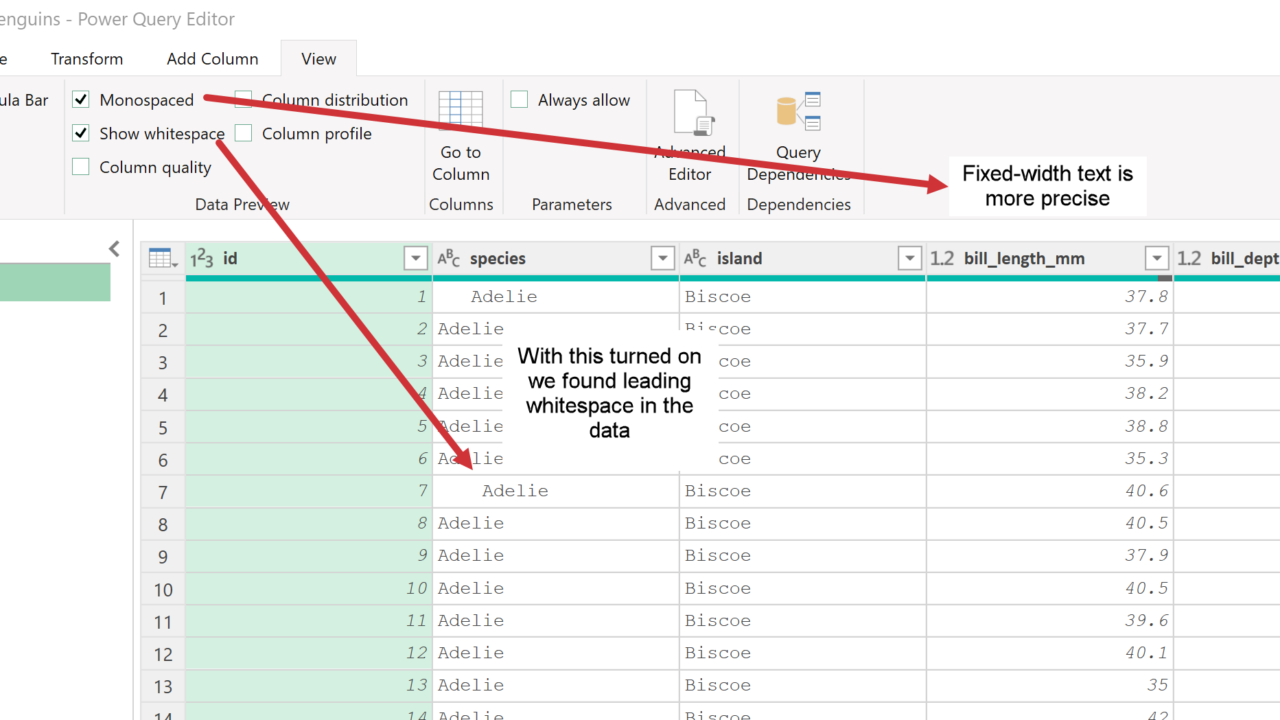The image size is (1280, 720).
Task: Open the Go to Column icon
Action: coord(460,112)
